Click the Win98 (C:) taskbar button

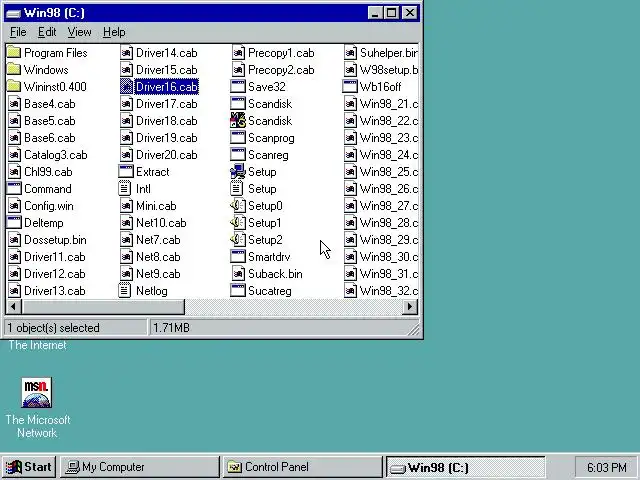(x=465, y=467)
